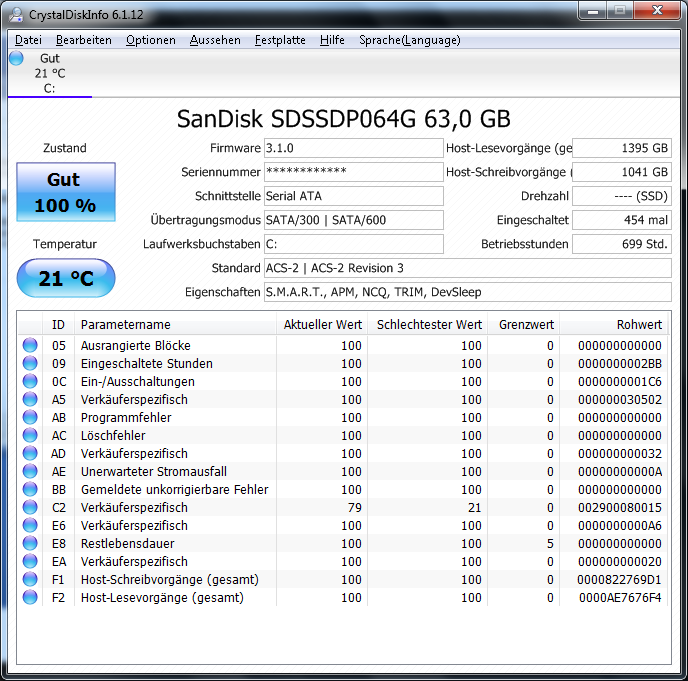
Task: Select the Eingeschaltete Stunden parameter name
Action: 147,364
